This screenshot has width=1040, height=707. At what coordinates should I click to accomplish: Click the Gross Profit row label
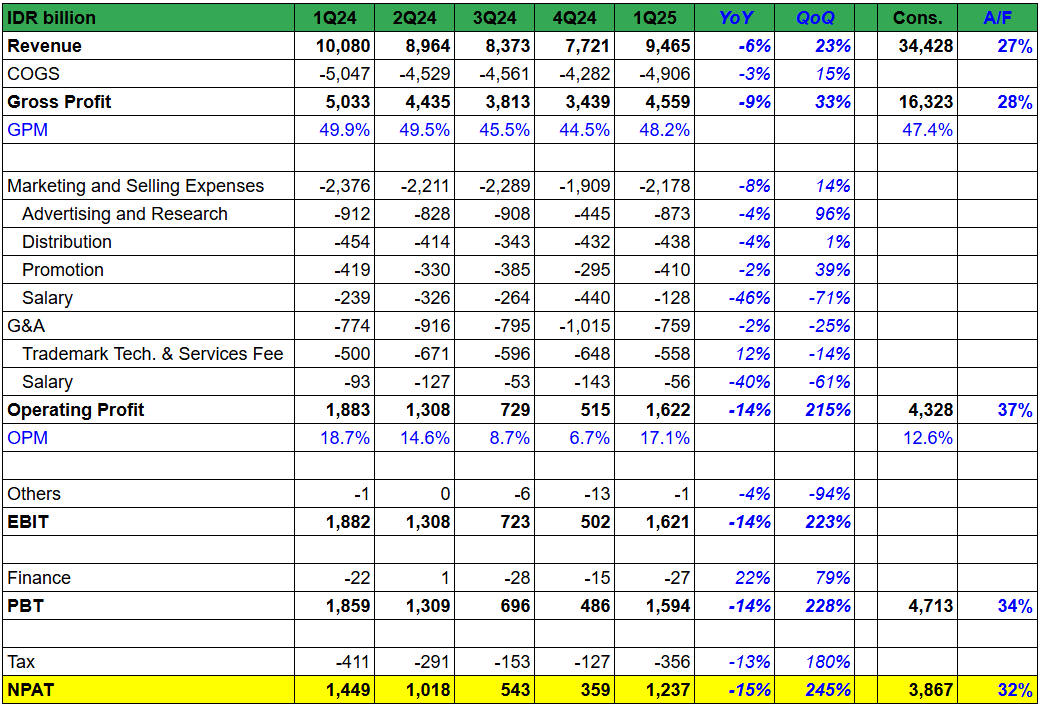click(x=59, y=102)
